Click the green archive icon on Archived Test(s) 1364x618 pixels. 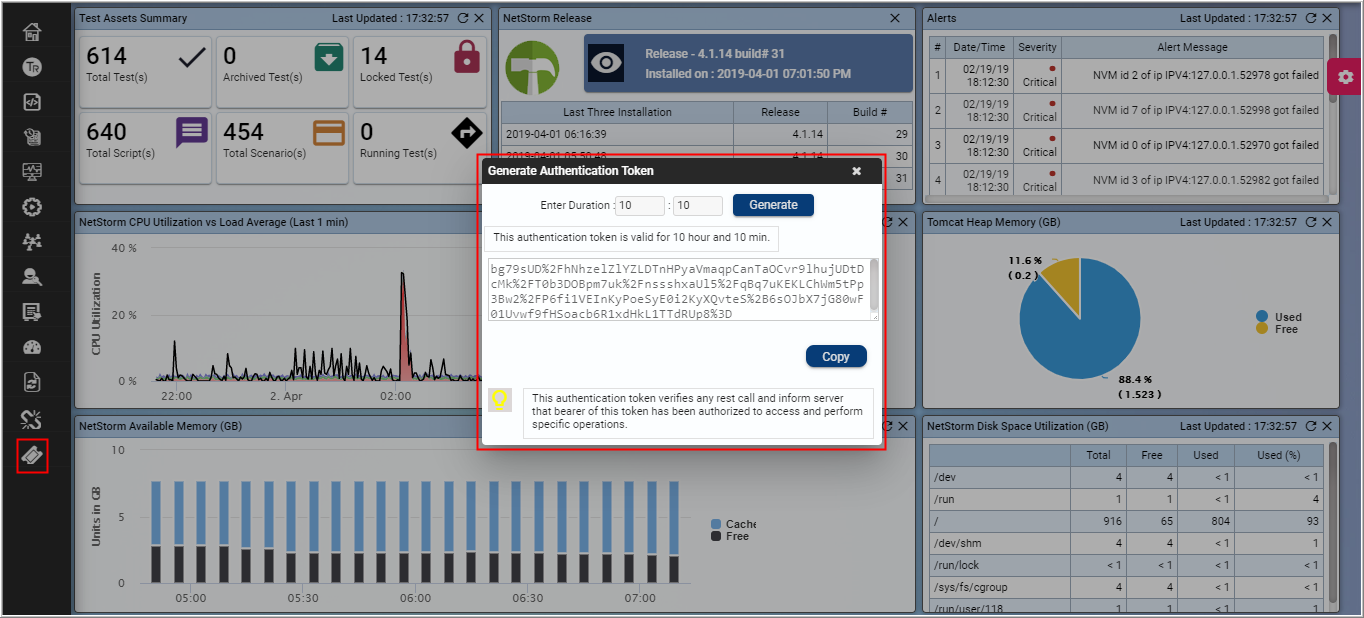[x=329, y=57]
